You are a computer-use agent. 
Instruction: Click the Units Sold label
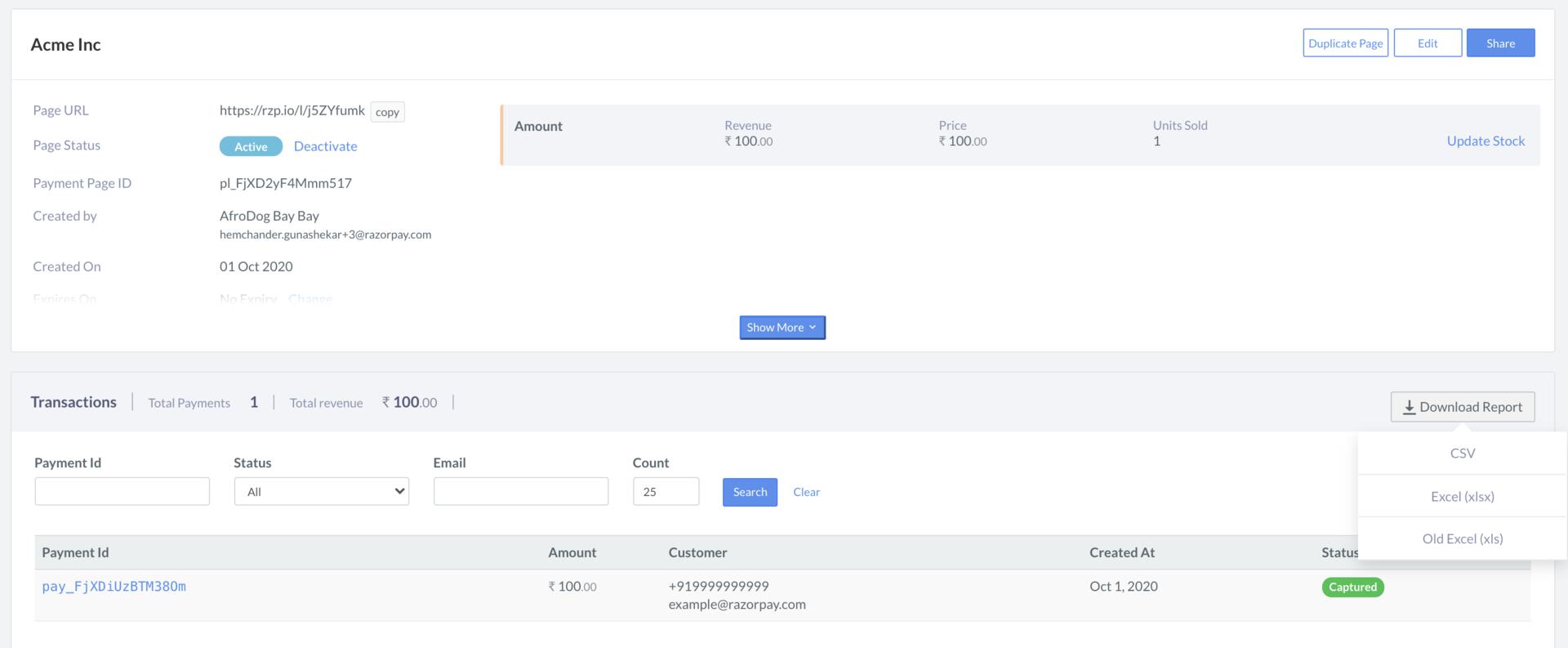coord(1180,125)
